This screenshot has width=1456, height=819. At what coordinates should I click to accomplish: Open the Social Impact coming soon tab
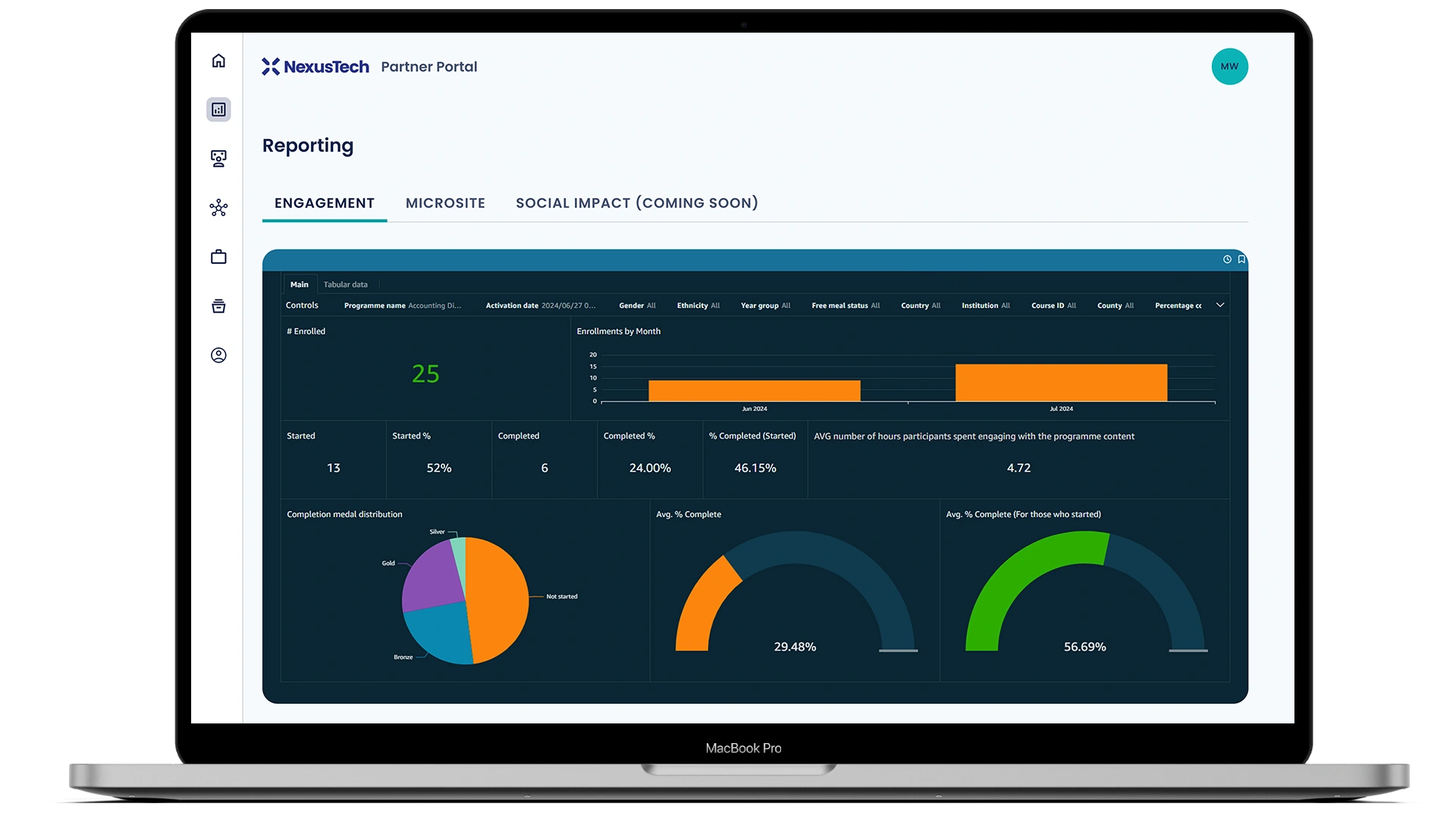pyautogui.click(x=636, y=203)
